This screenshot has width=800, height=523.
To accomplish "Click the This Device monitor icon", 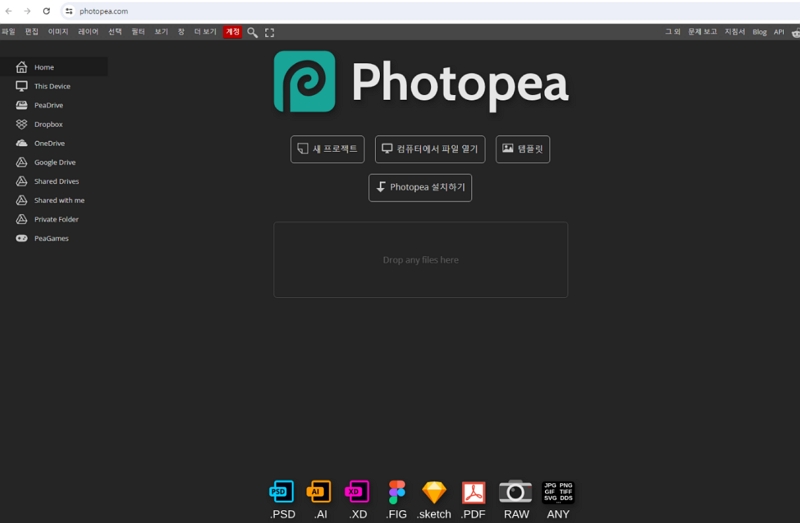I will coord(21,86).
